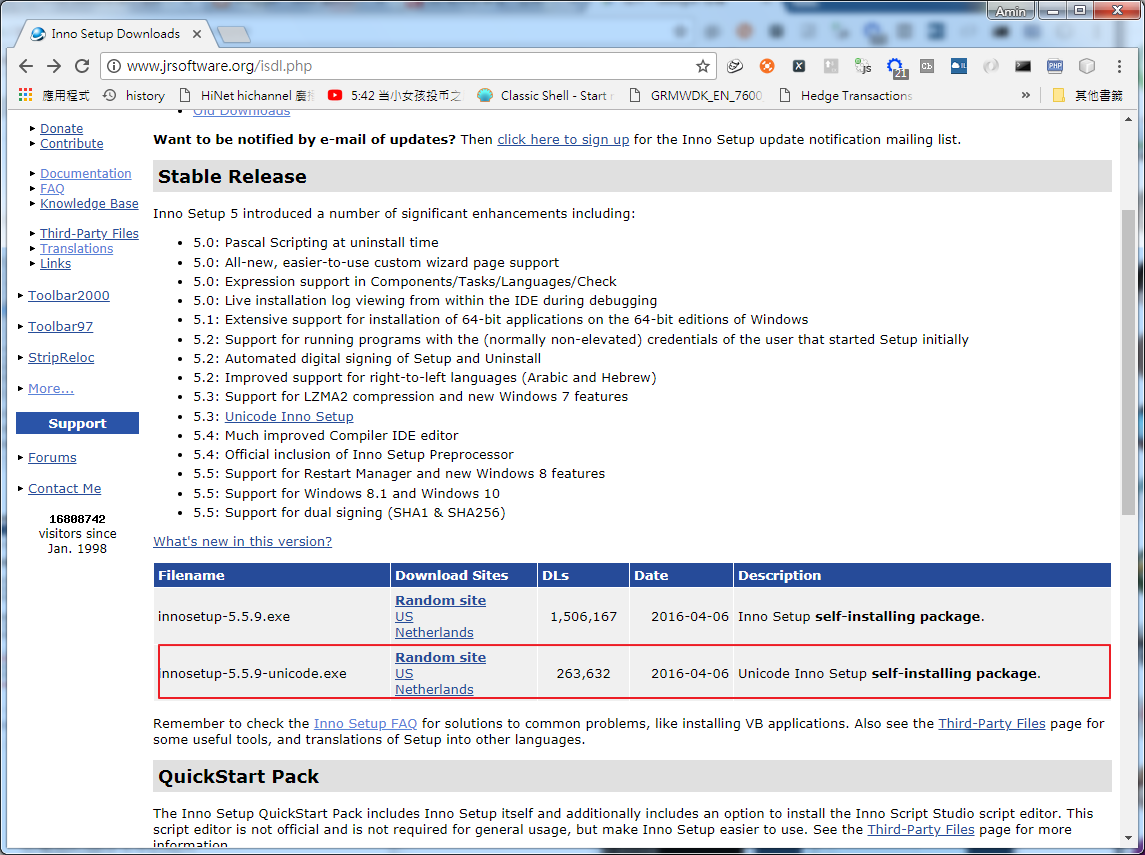Open Third-Party Files link below download table
The width and height of the screenshot is (1145, 855).
(x=992, y=724)
